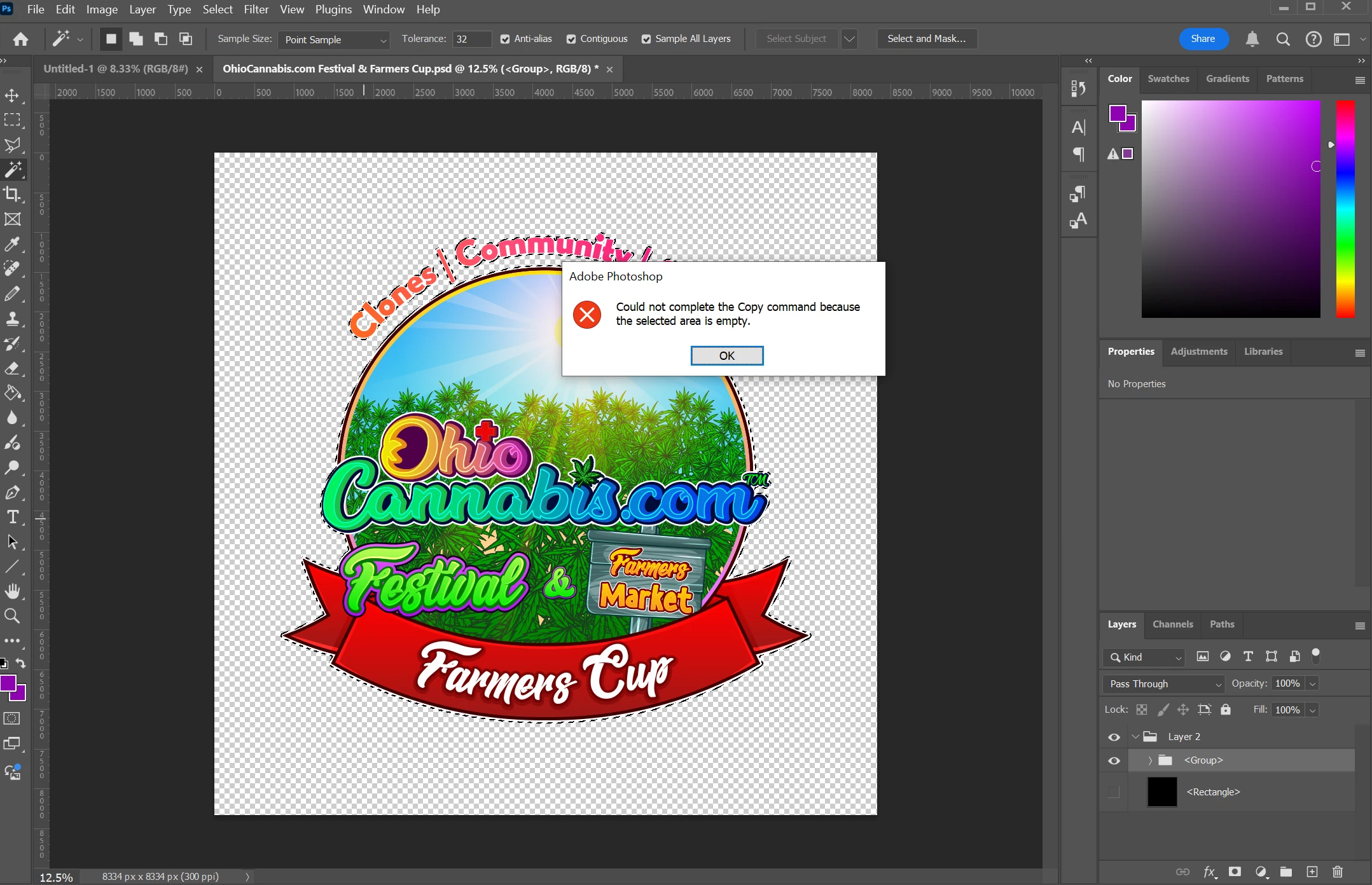The image size is (1372, 885).
Task: Select the Zoom tool
Action: pyautogui.click(x=12, y=615)
